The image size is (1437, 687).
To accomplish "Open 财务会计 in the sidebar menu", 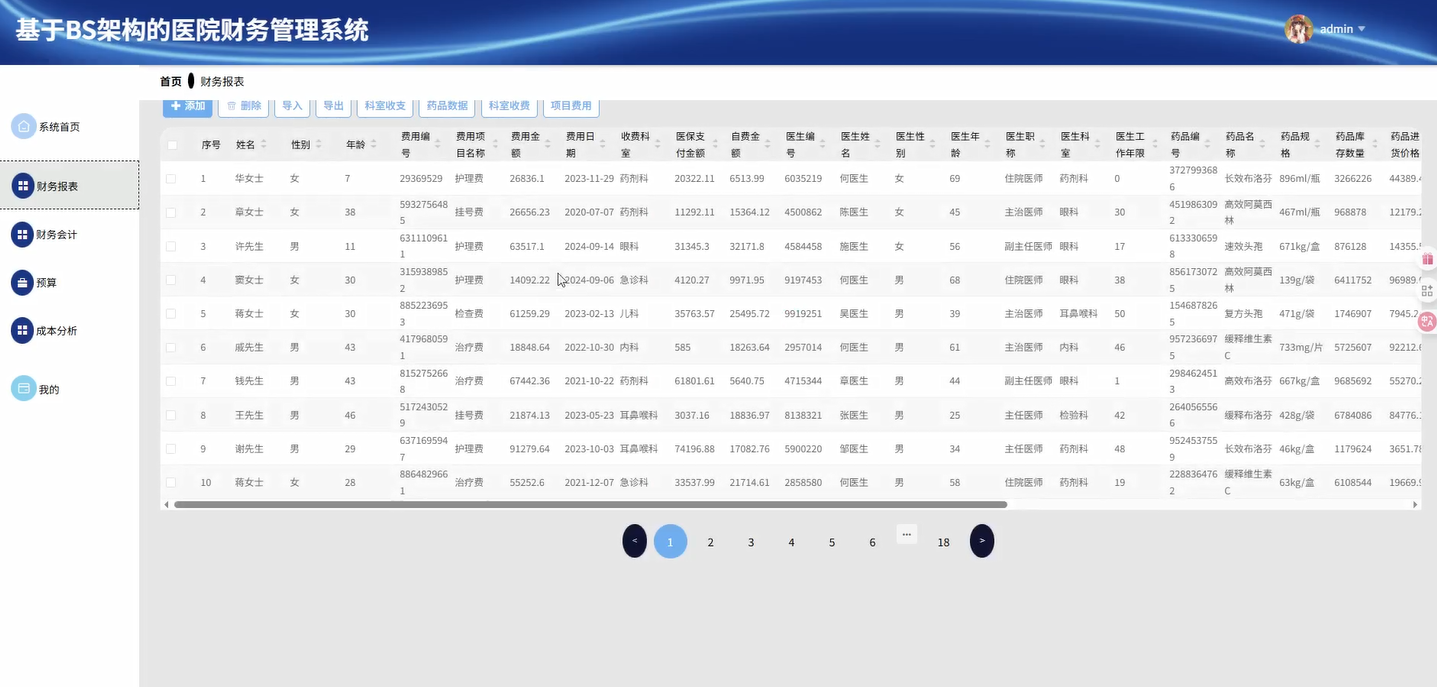I will [x=56, y=234].
